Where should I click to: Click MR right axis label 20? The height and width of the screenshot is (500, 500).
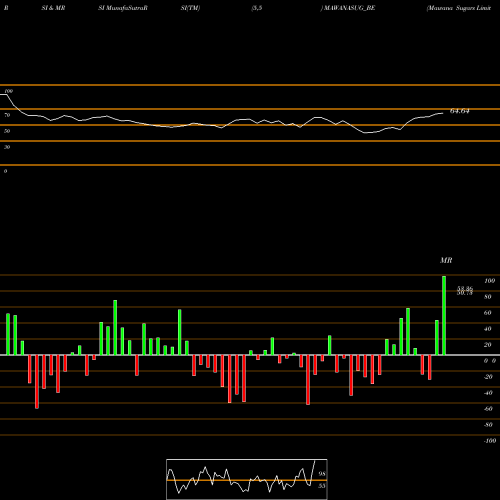pos(488,345)
